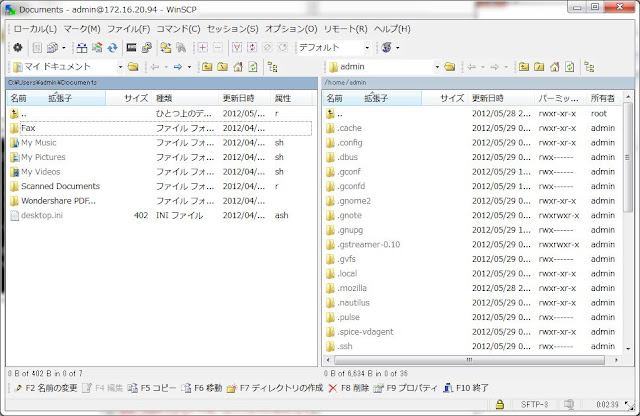Toggle the local directory tree

273,67
